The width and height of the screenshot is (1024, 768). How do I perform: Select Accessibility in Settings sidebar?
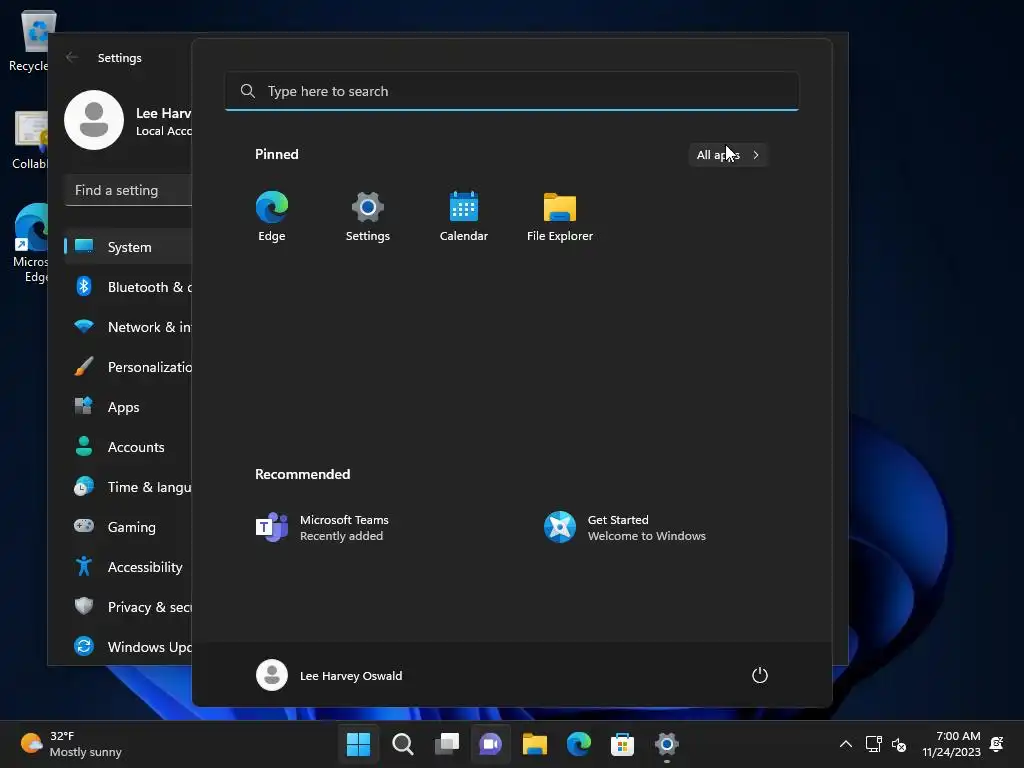pyautogui.click(x=129, y=567)
